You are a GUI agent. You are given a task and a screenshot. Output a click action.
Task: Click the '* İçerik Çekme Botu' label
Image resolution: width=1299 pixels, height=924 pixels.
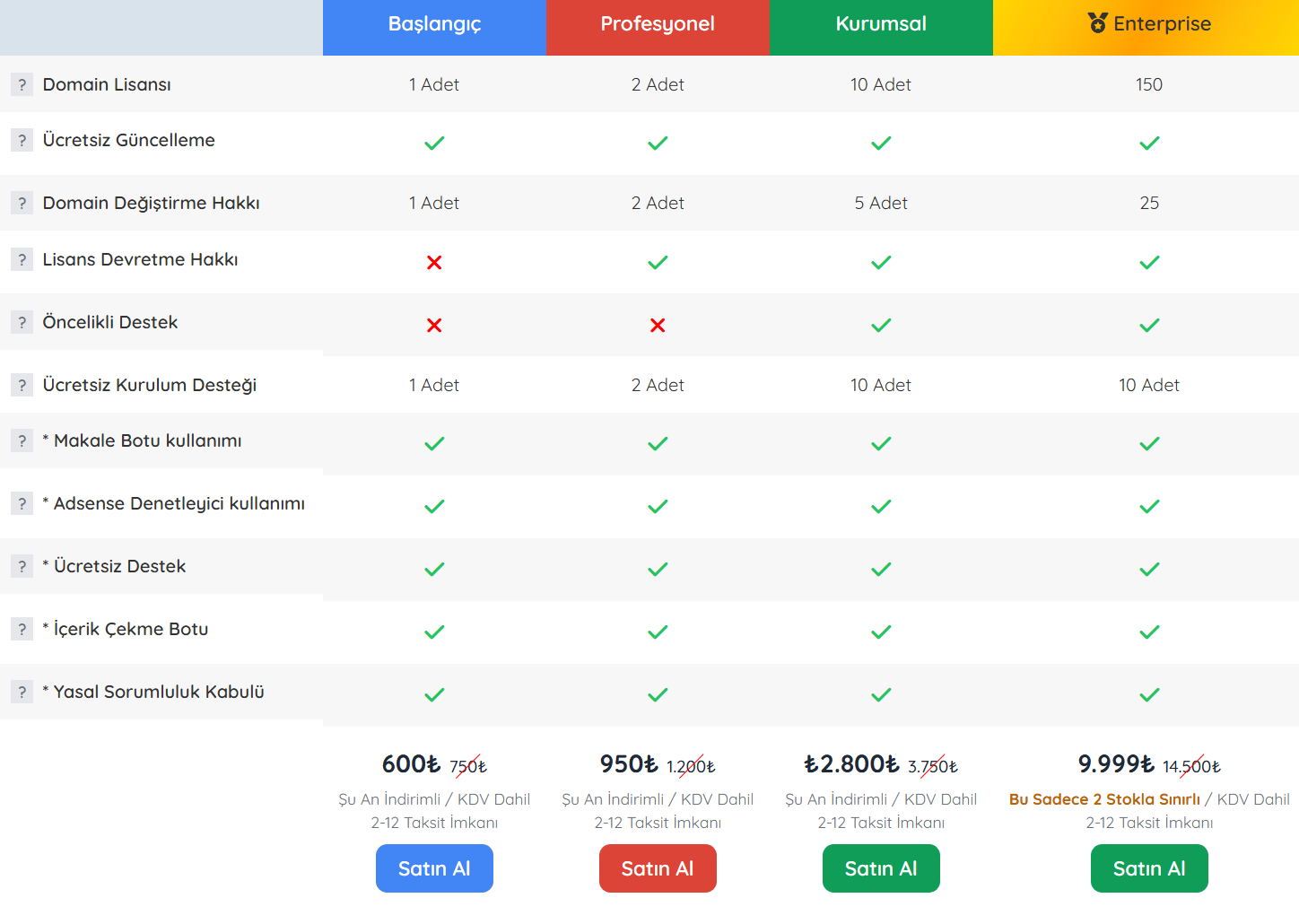[126, 629]
